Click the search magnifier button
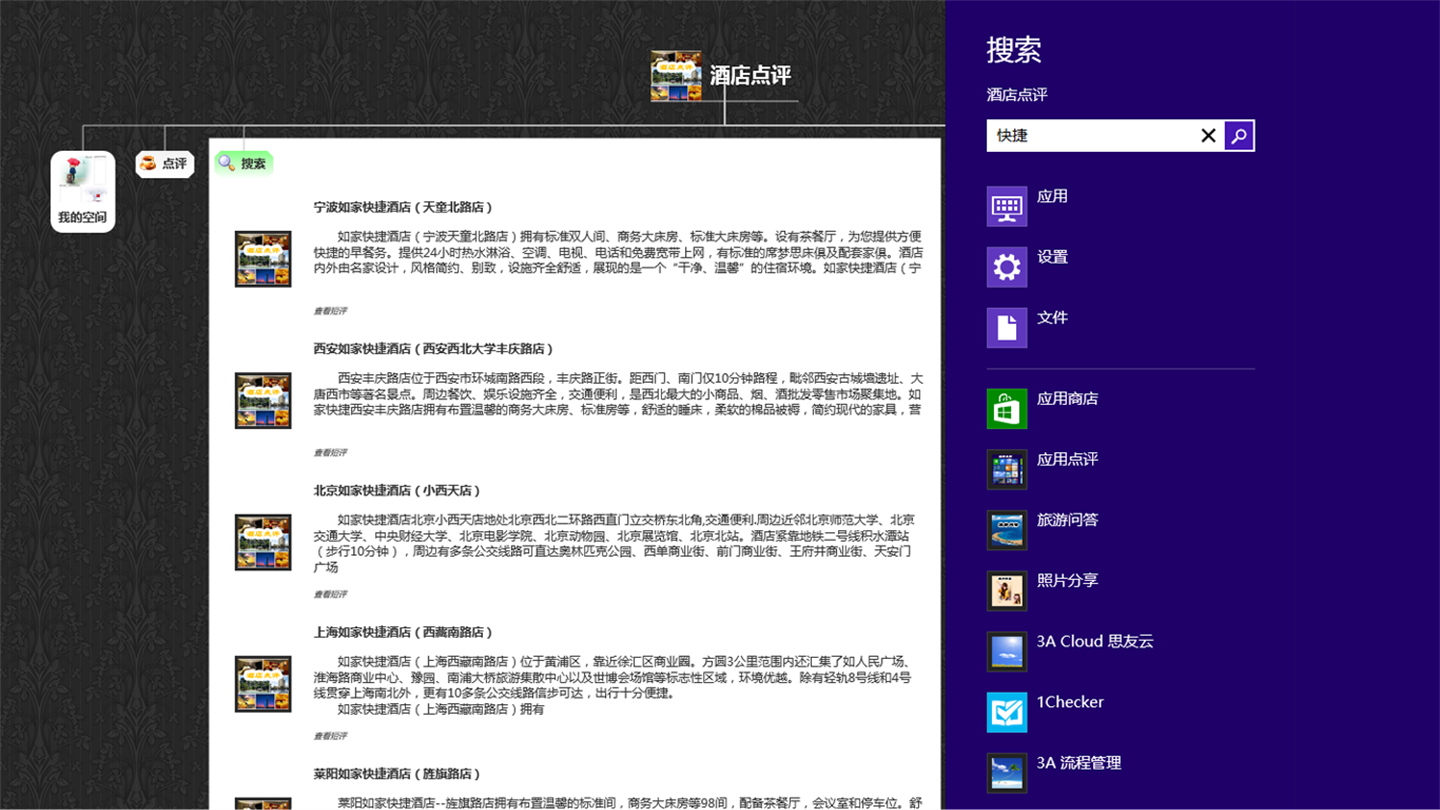This screenshot has width=1440, height=810. pos(1239,136)
